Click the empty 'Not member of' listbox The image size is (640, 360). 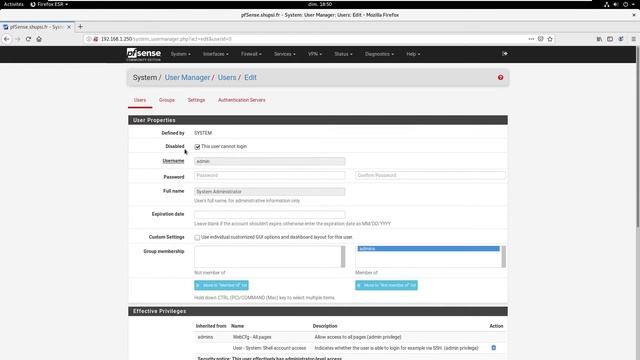(x=267, y=257)
